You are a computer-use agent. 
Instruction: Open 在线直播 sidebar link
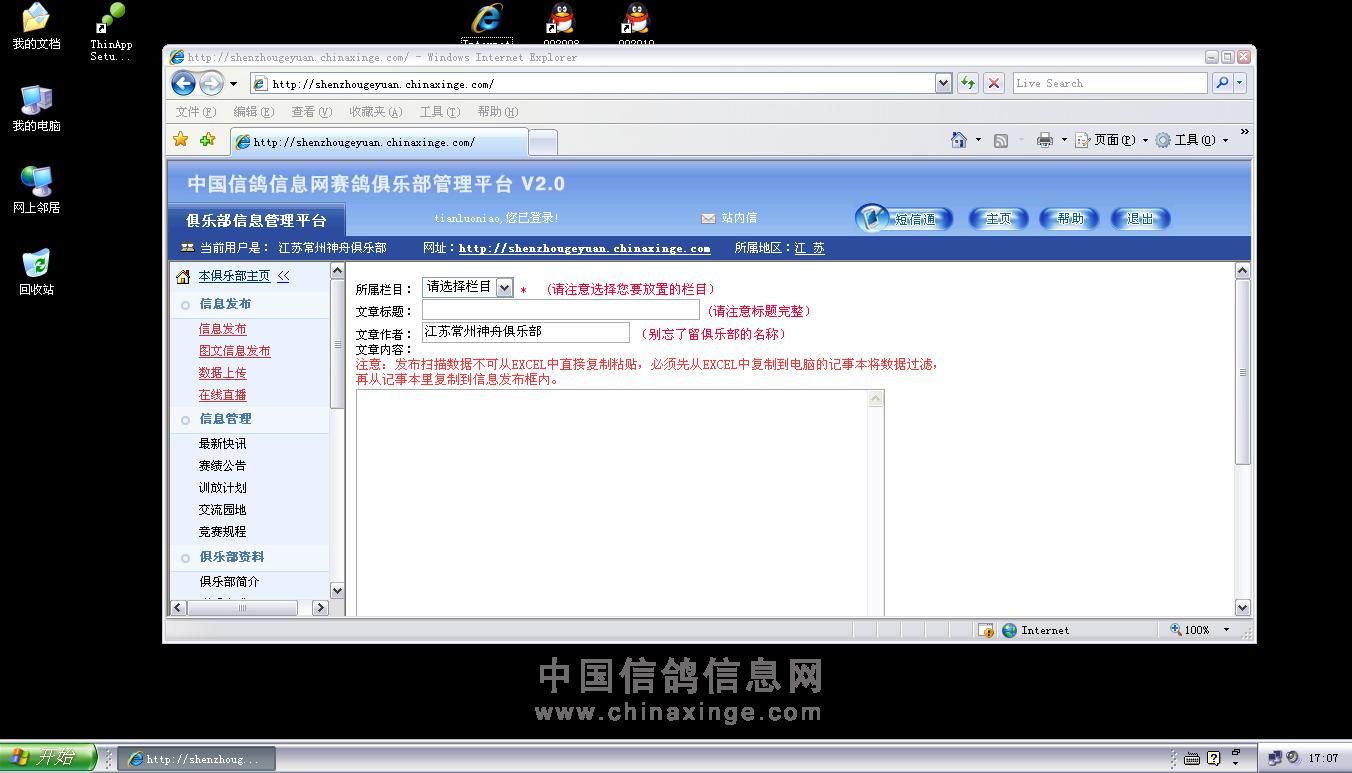(x=222, y=395)
